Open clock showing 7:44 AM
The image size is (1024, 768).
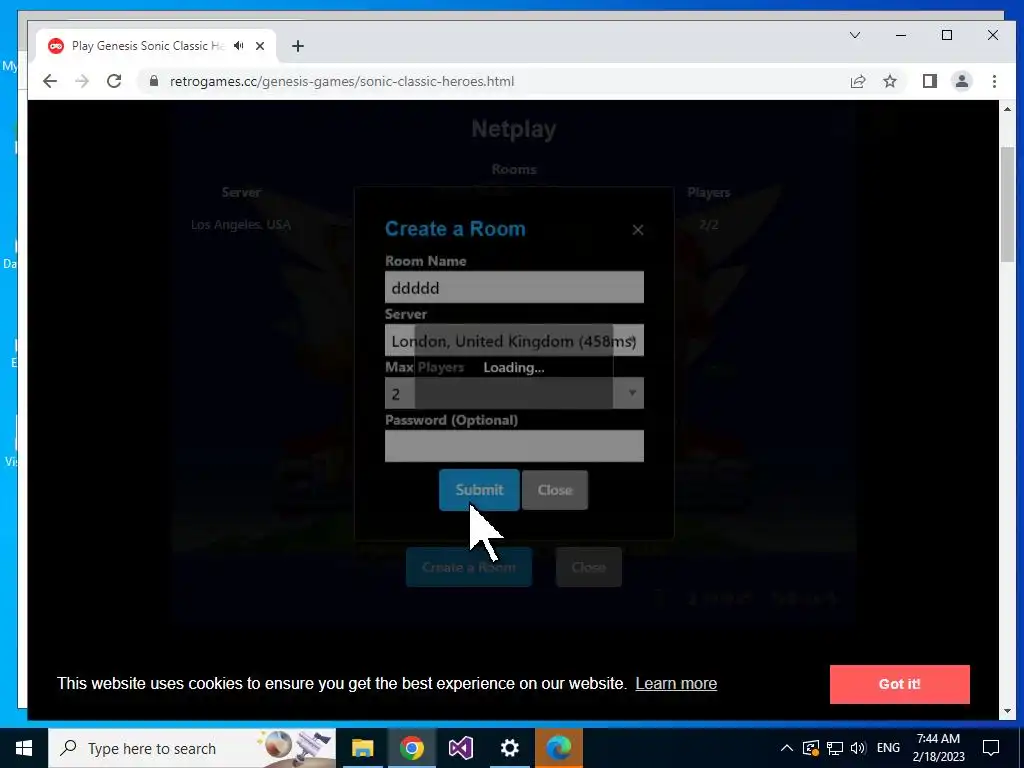(x=938, y=748)
